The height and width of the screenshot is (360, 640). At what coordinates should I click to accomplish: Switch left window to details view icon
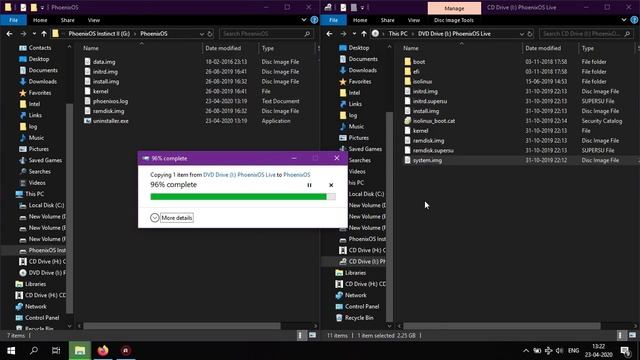(x=300, y=336)
